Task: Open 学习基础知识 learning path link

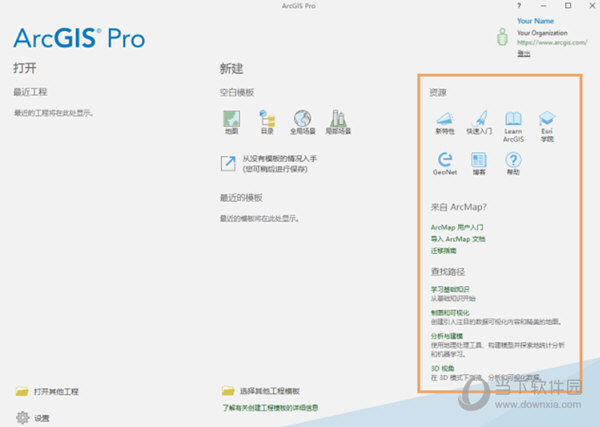Action: click(450, 289)
